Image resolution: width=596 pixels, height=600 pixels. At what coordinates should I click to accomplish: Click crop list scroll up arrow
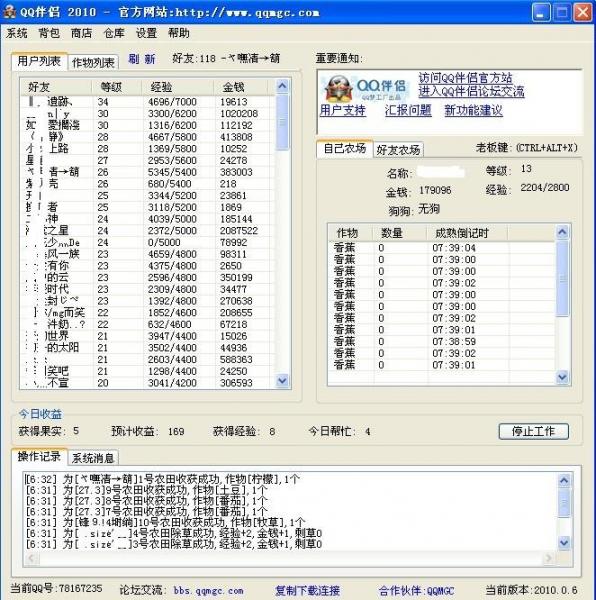point(562,232)
